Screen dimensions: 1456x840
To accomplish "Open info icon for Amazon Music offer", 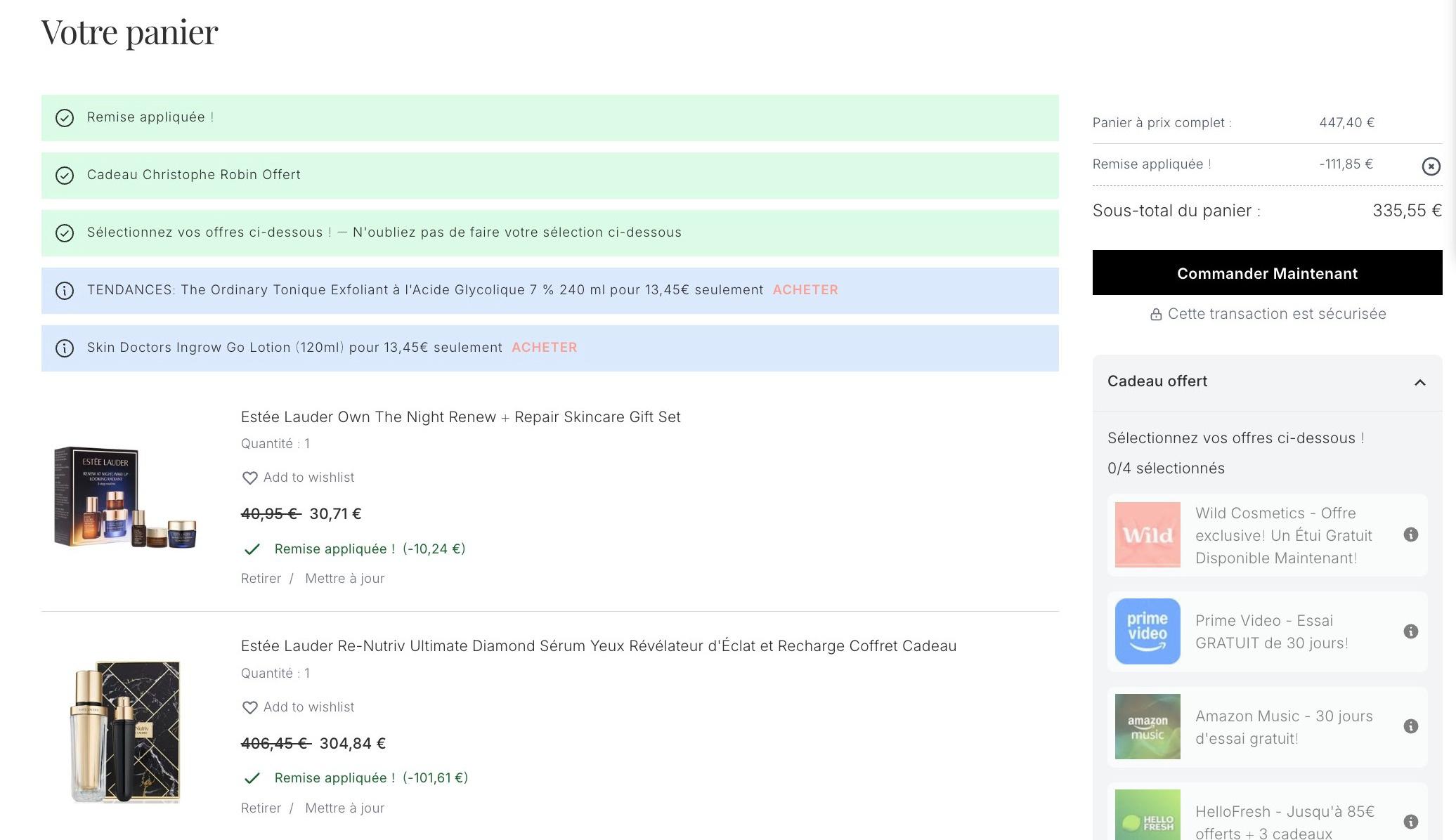I will click(1410, 726).
